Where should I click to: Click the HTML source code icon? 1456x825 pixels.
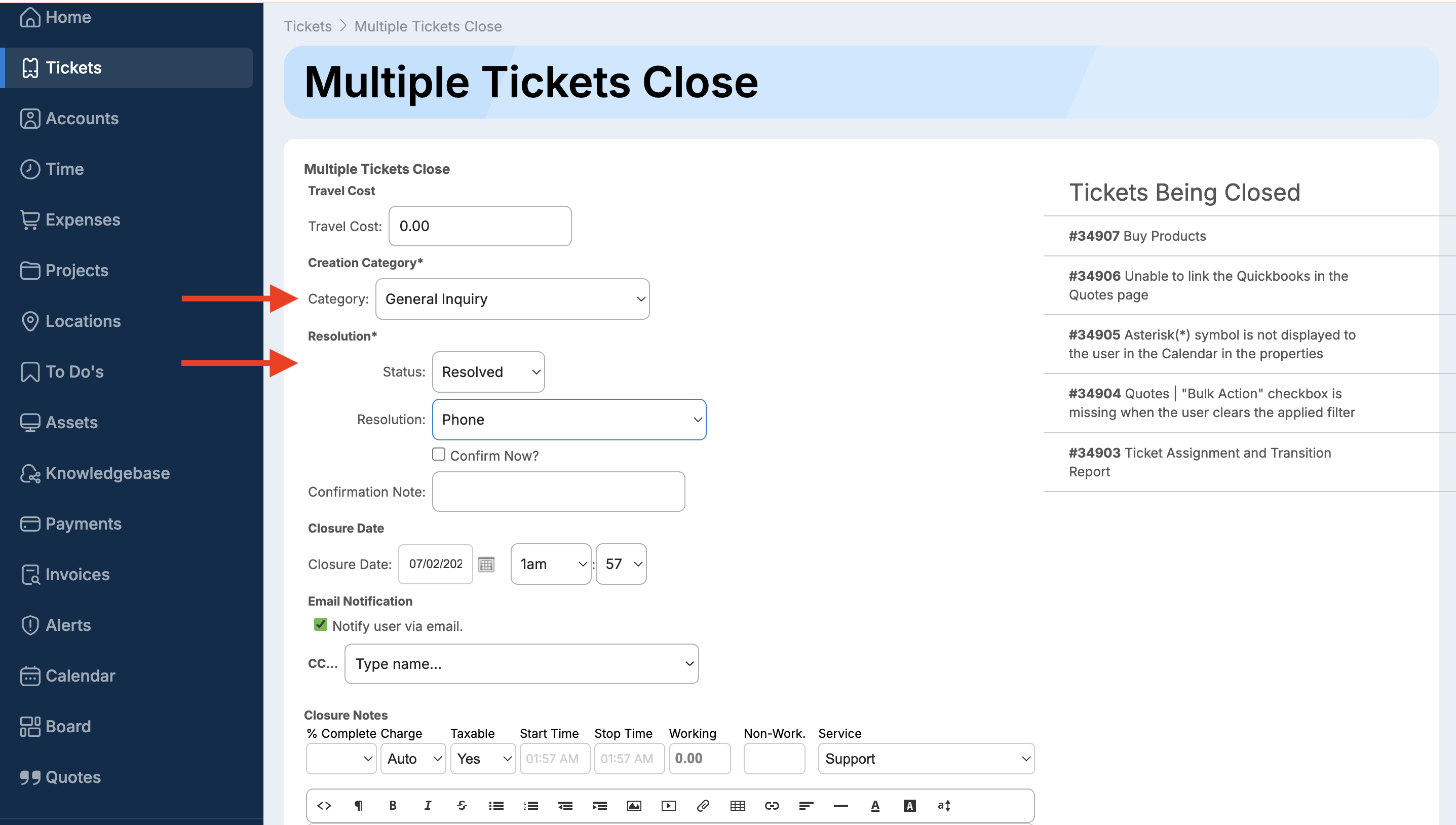(x=324, y=805)
